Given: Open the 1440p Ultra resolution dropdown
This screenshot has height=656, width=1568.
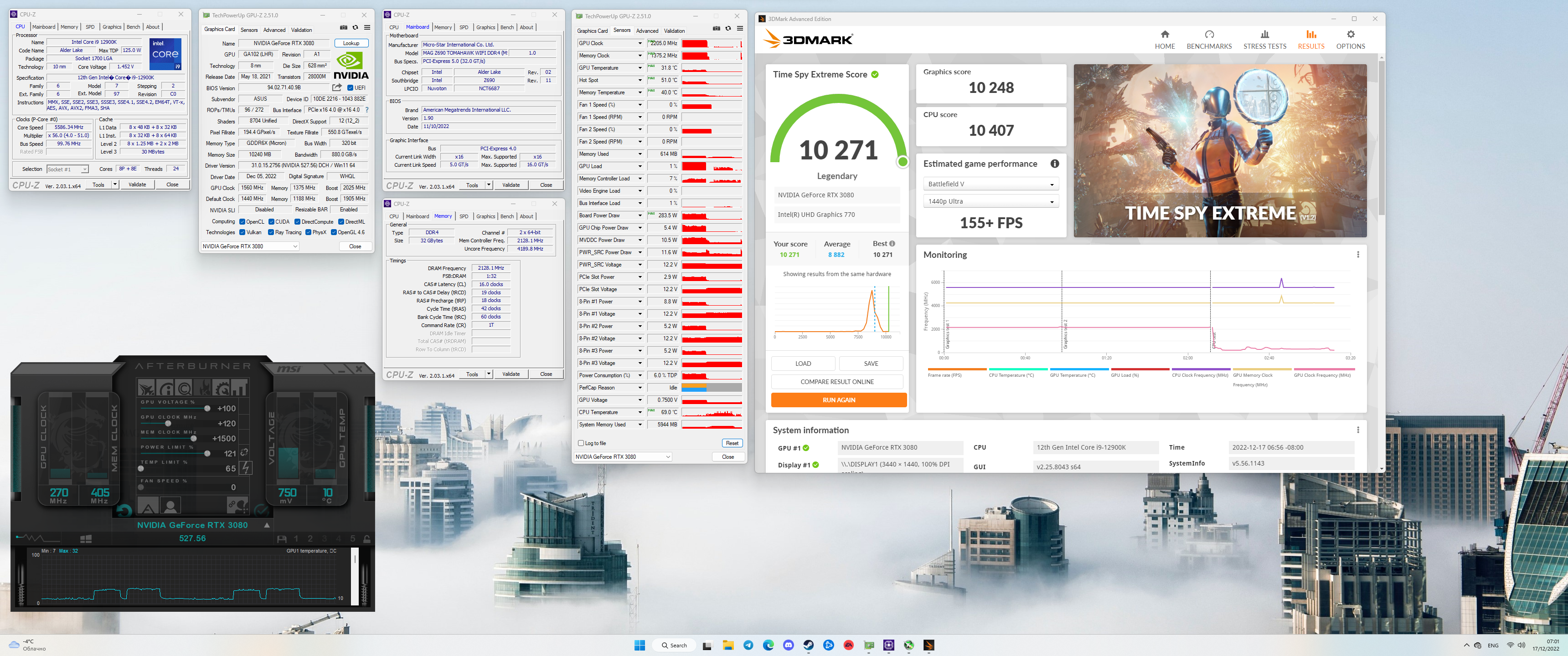Looking at the screenshot, I should coord(991,201).
